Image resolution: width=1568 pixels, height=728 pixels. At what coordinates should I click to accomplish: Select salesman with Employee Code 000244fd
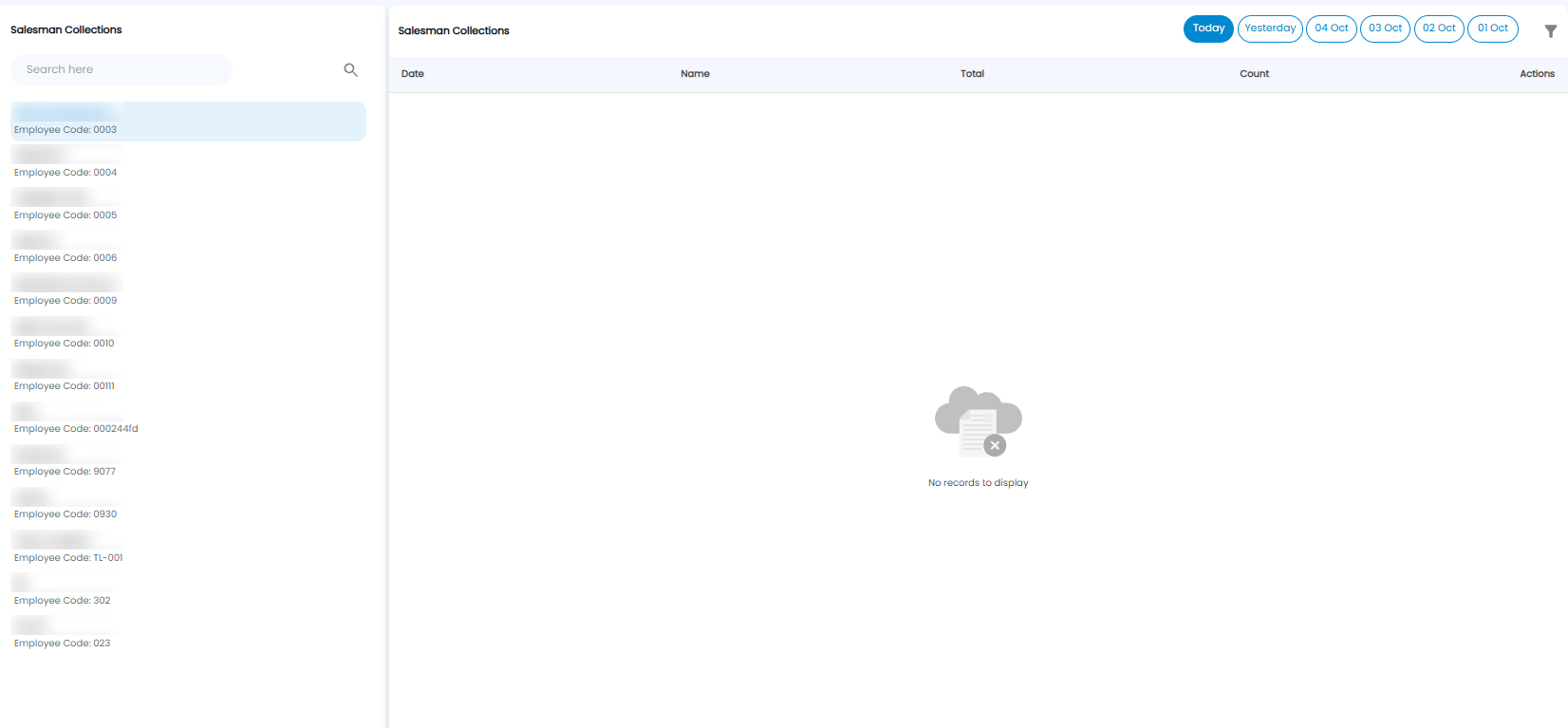pos(188,420)
